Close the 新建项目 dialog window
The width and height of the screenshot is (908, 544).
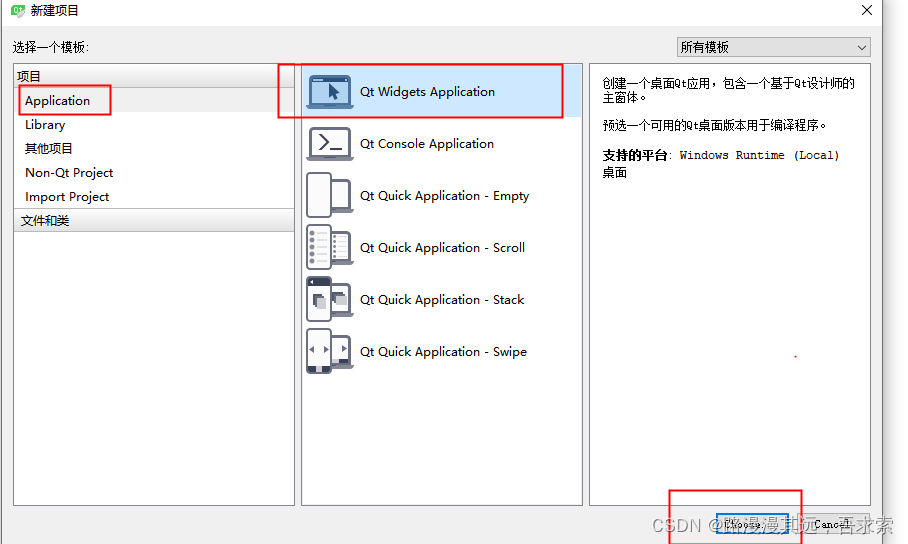[866, 10]
